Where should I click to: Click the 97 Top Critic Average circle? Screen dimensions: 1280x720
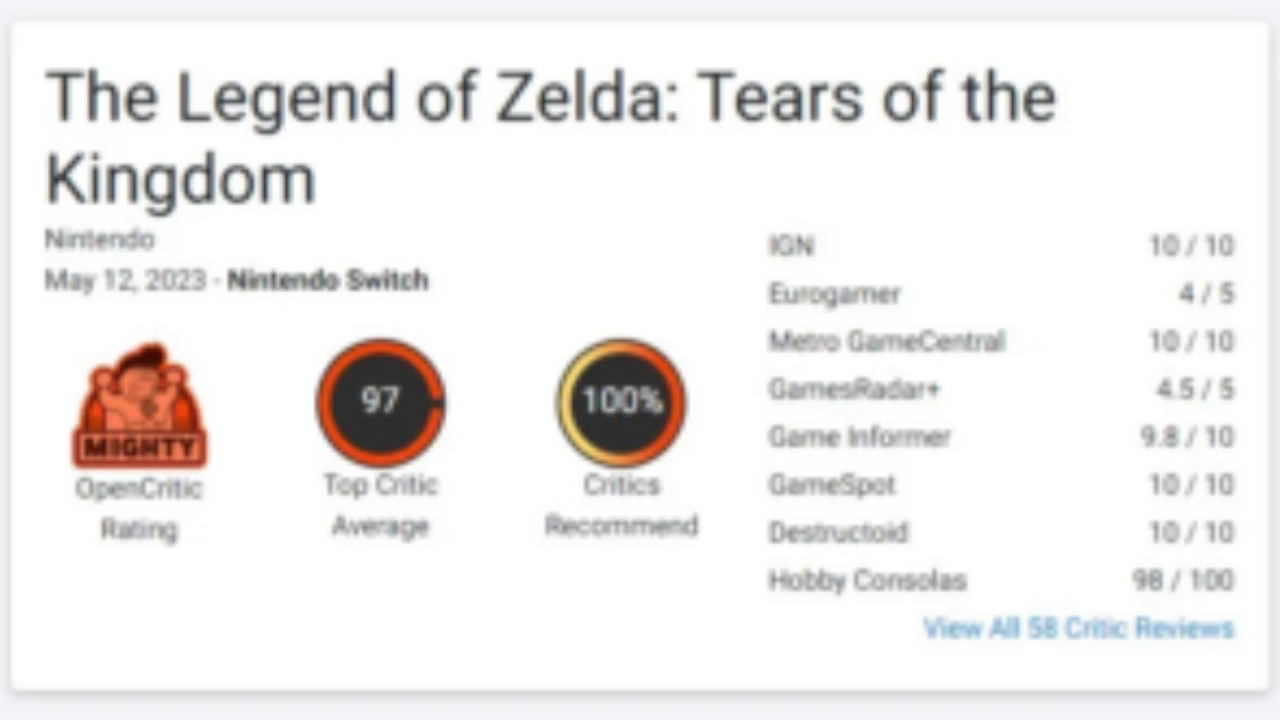tap(380, 402)
